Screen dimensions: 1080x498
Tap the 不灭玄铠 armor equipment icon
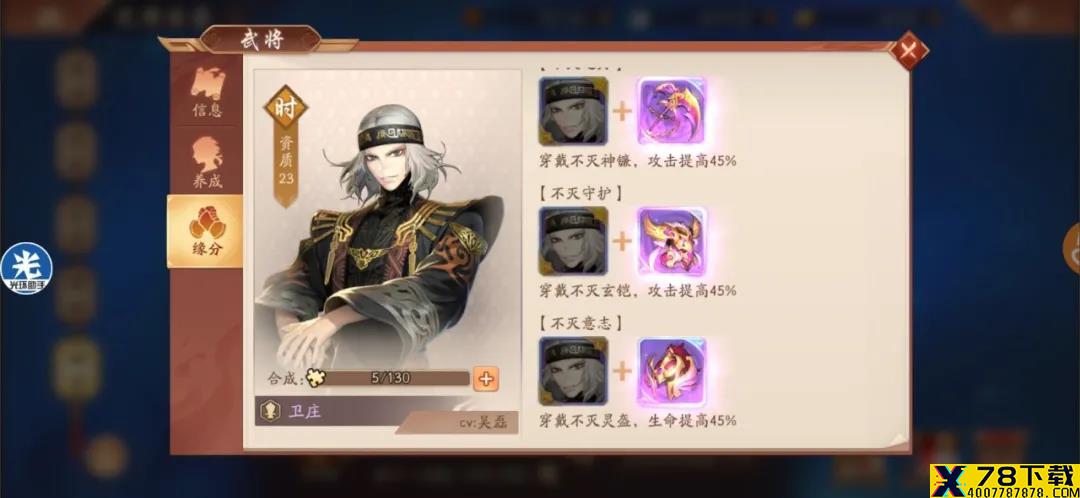672,241
